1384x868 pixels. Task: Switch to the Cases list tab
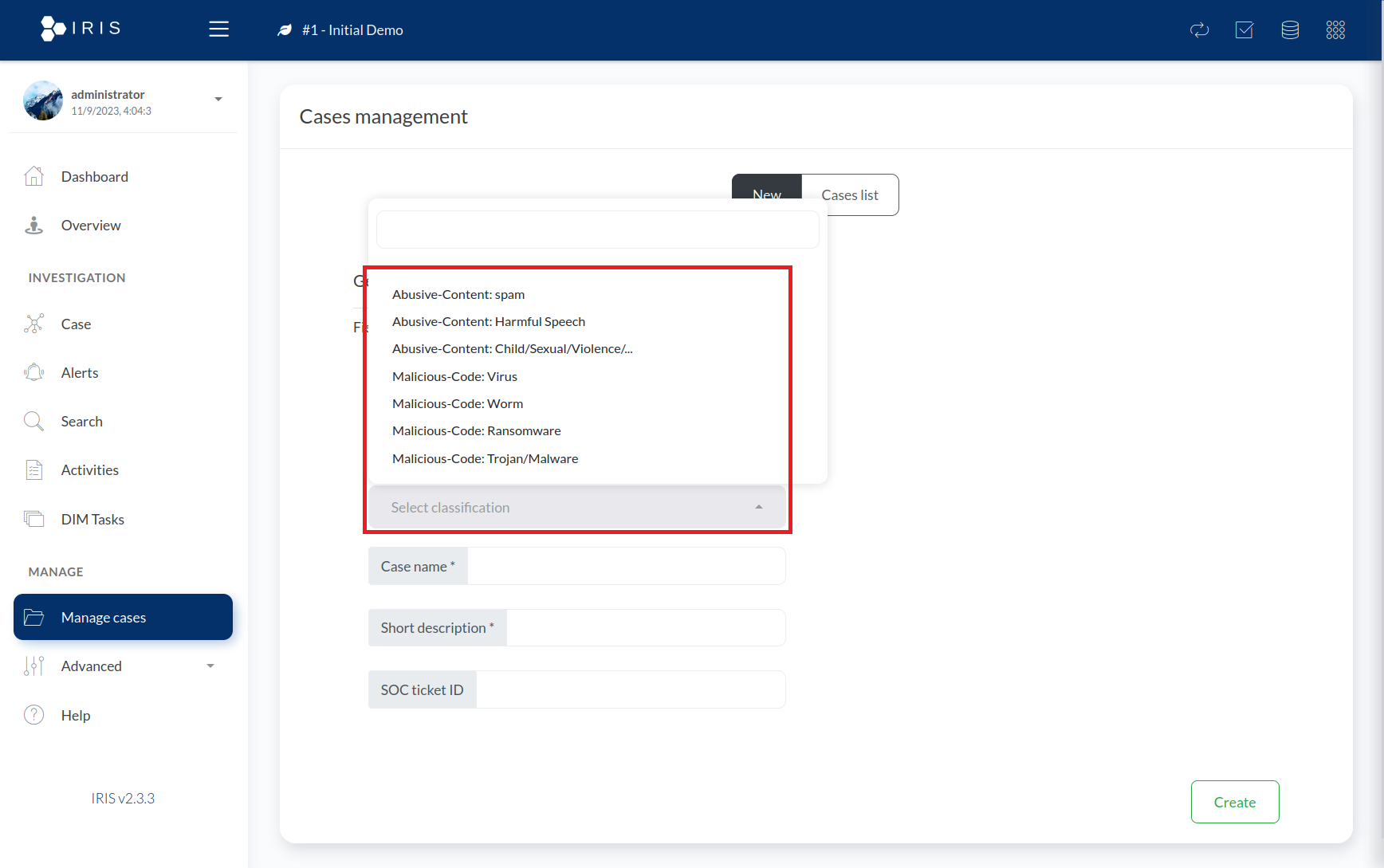850,195
